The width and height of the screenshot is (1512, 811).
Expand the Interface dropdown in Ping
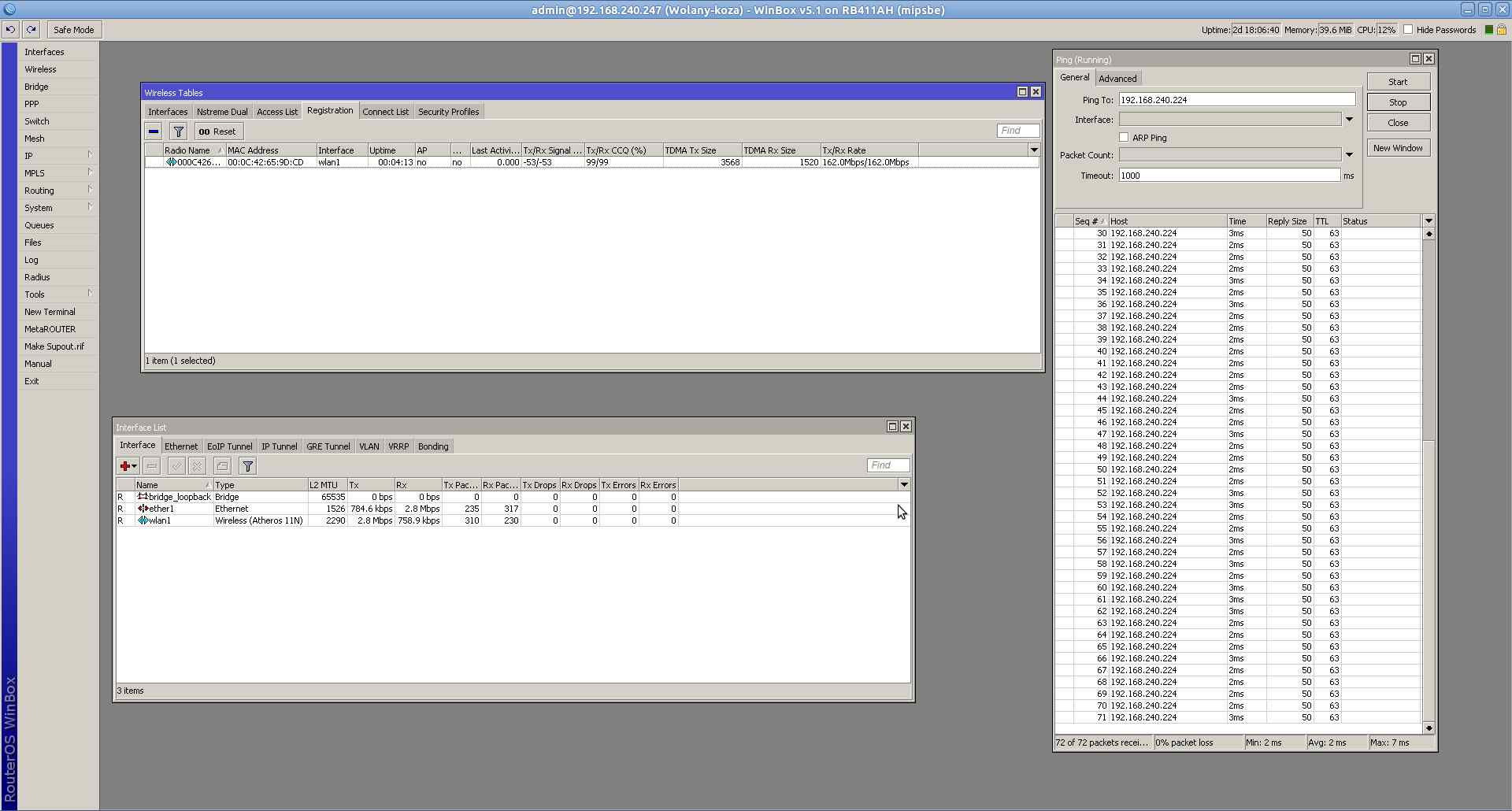pyautogui.click(x=1349, y=120)
